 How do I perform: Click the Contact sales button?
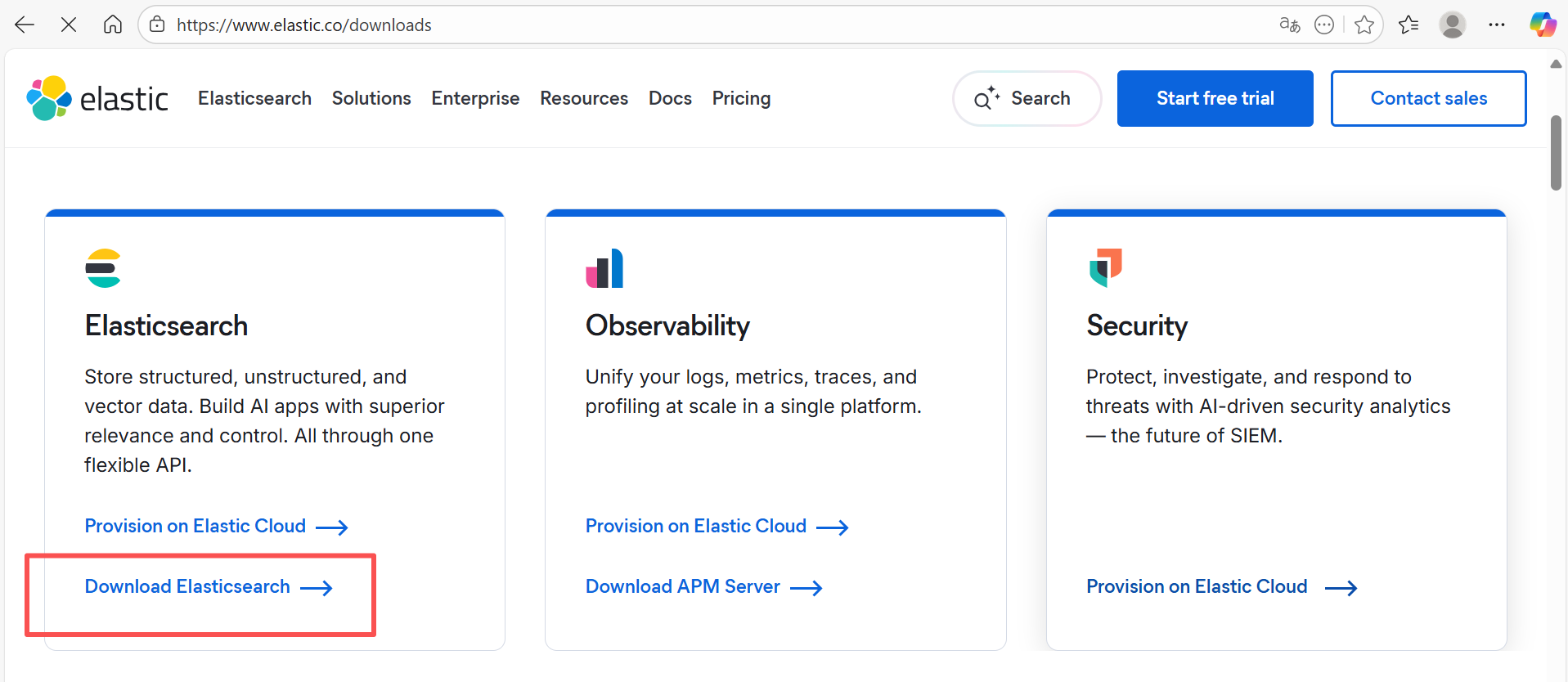1428,98
